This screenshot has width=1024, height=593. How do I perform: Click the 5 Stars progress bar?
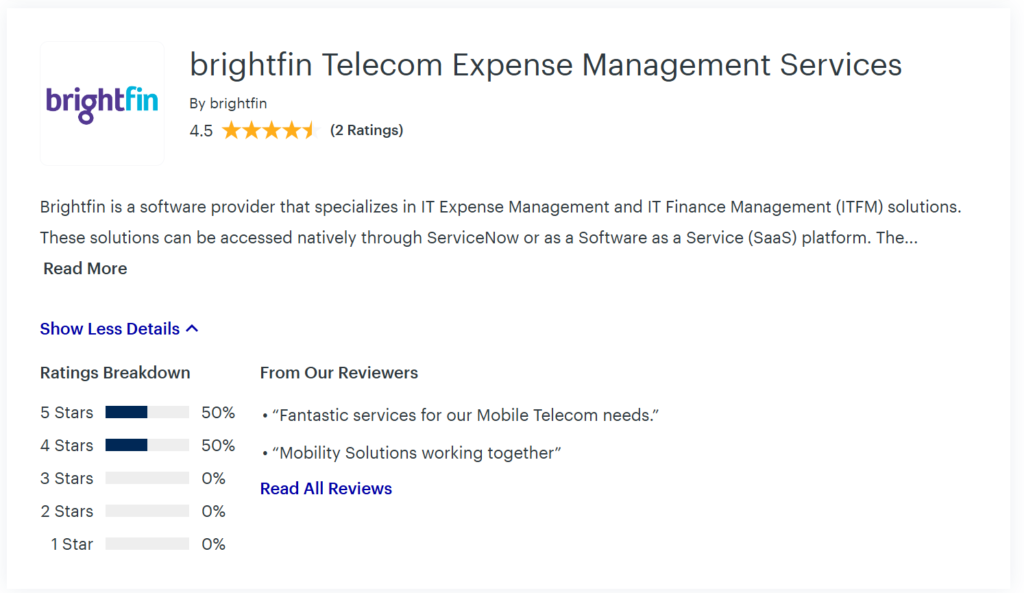(x=147, y=411)
